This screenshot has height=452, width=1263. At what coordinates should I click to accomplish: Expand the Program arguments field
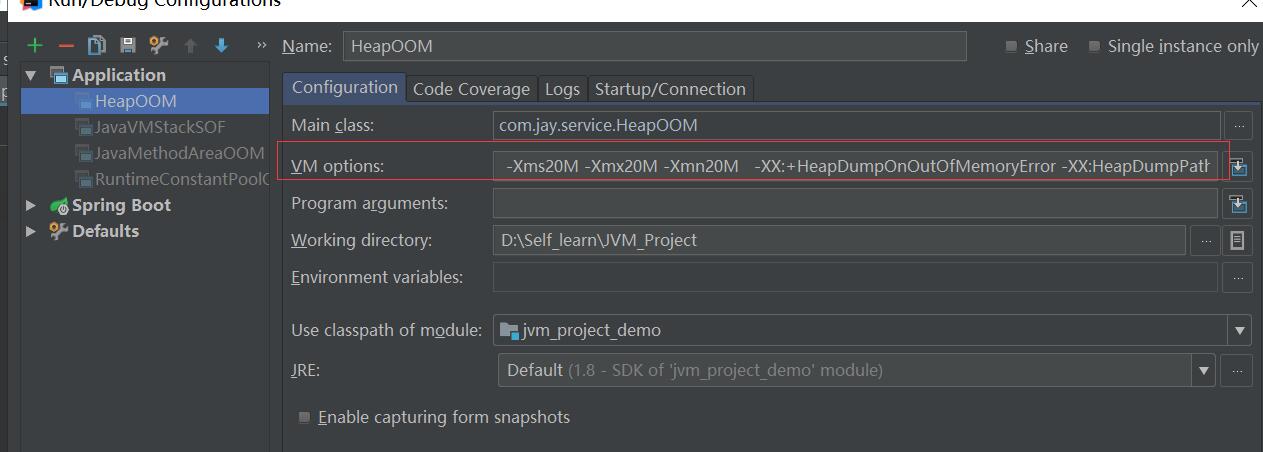tap(1238, 204)
